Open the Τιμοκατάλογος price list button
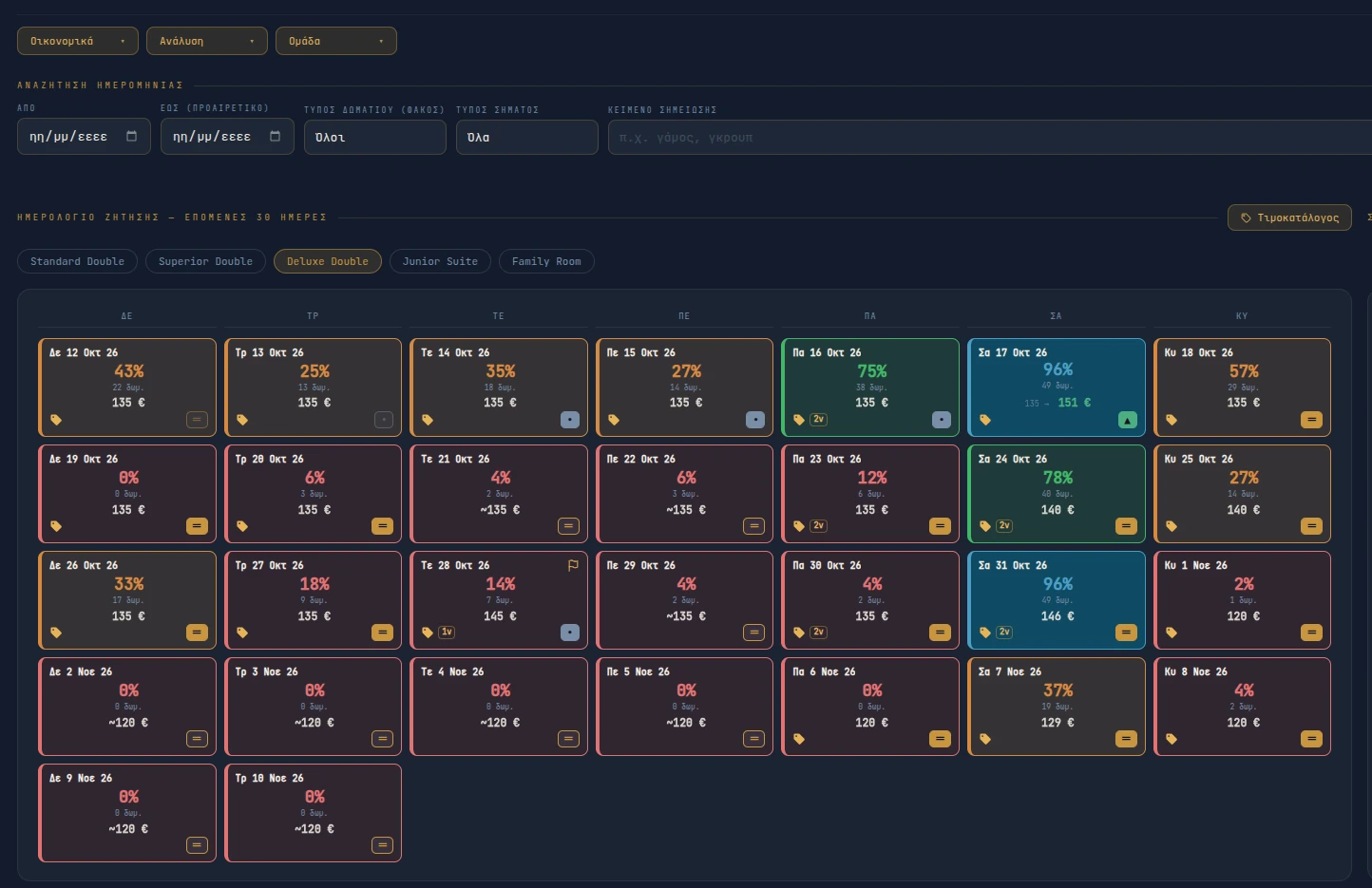1372x888 pixels. coord(1289,217)
